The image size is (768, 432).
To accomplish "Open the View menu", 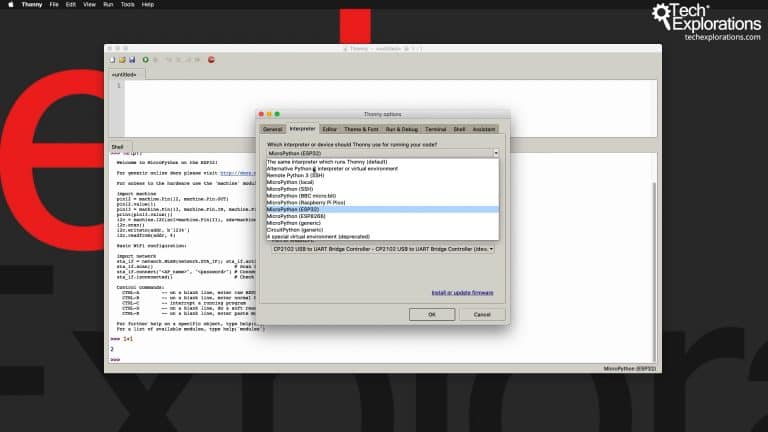I will tap(89, 4).
